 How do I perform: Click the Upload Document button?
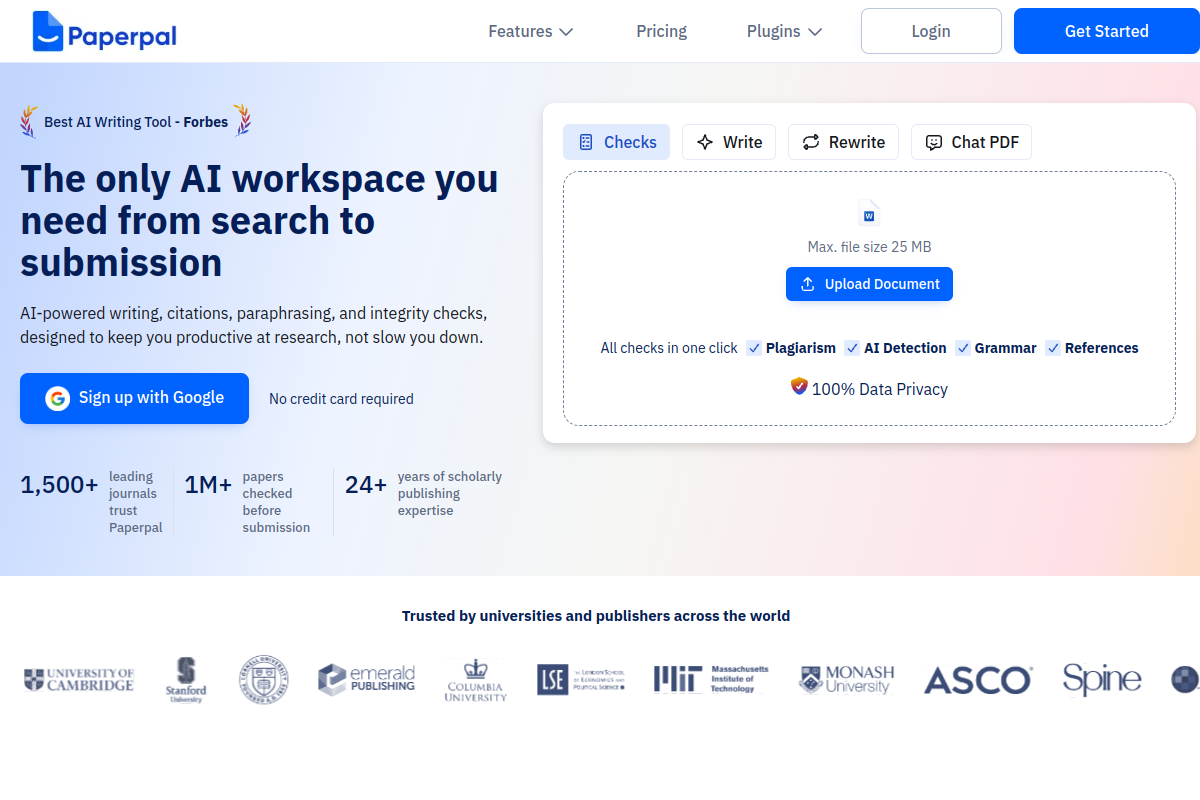[x=869, y=284]
